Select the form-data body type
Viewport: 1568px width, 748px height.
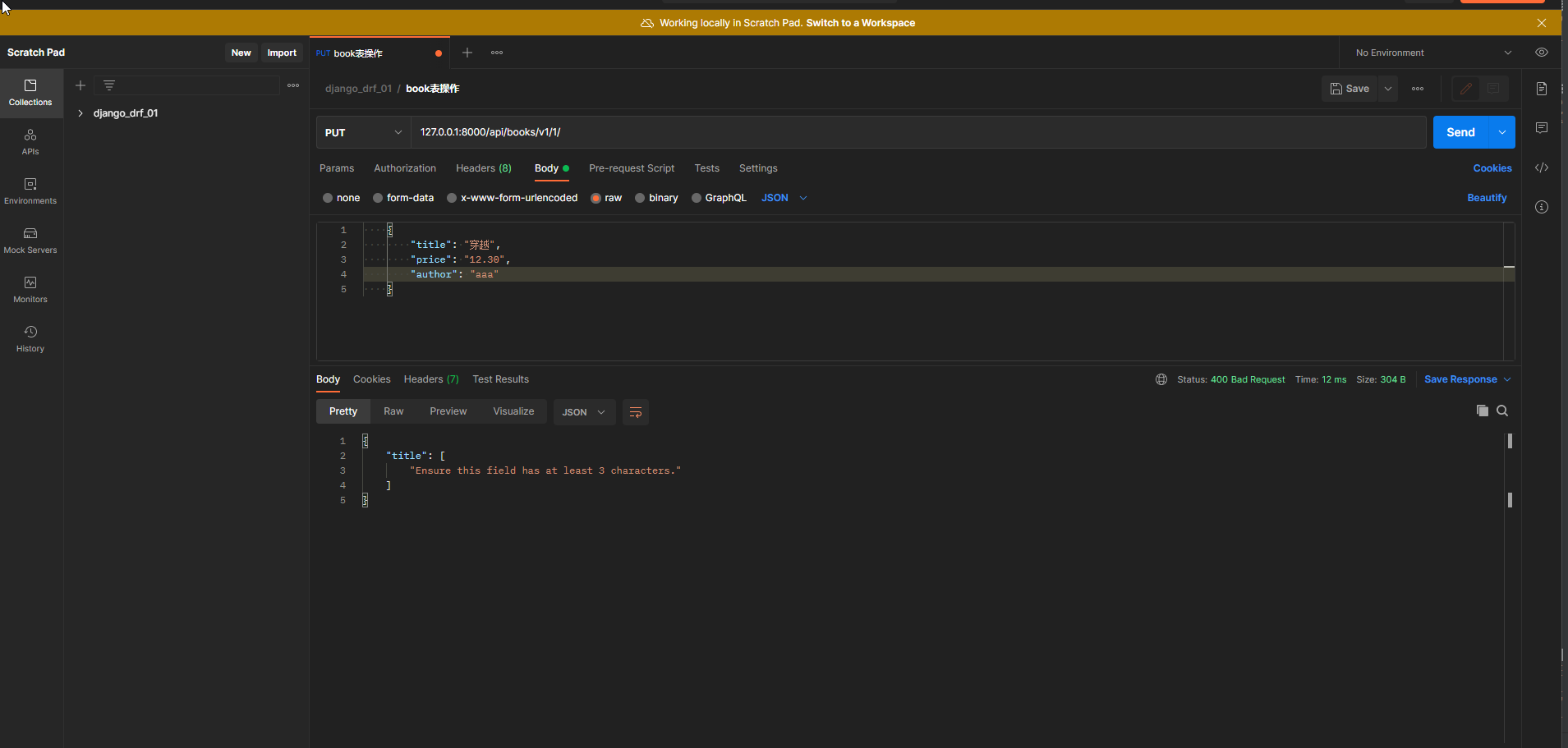pos(403,198)
